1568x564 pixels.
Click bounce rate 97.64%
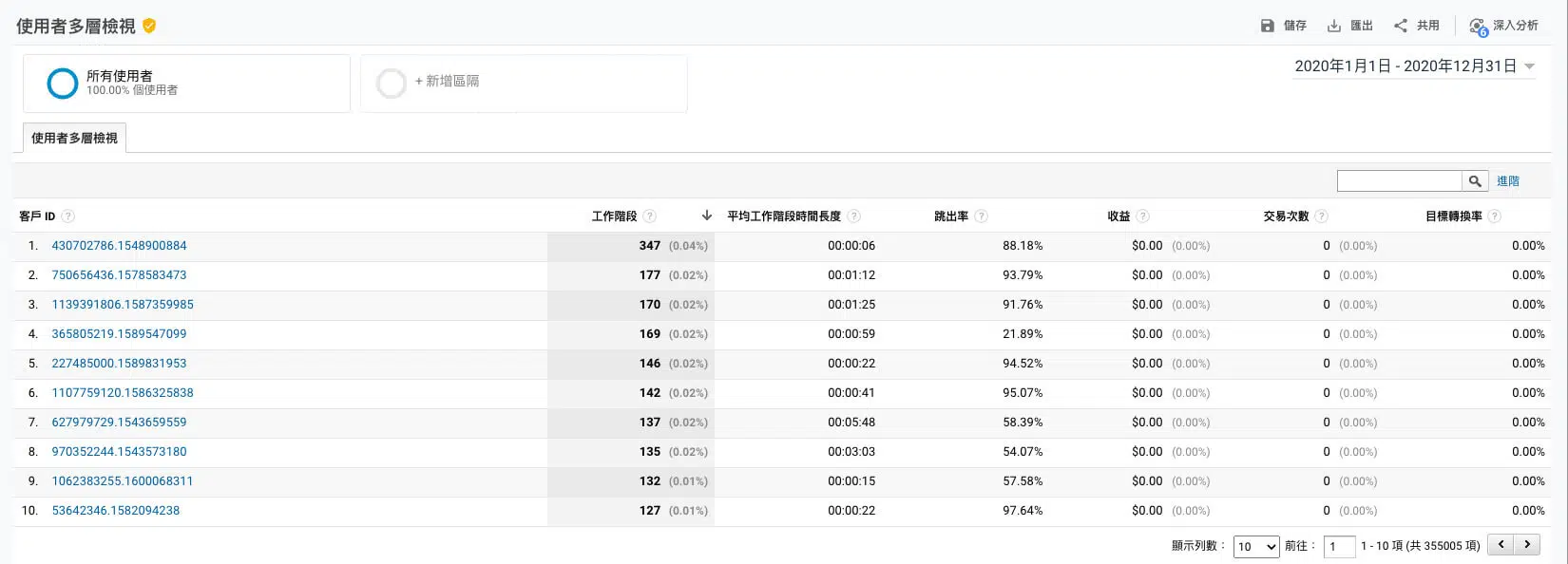tap(1023, 511)
